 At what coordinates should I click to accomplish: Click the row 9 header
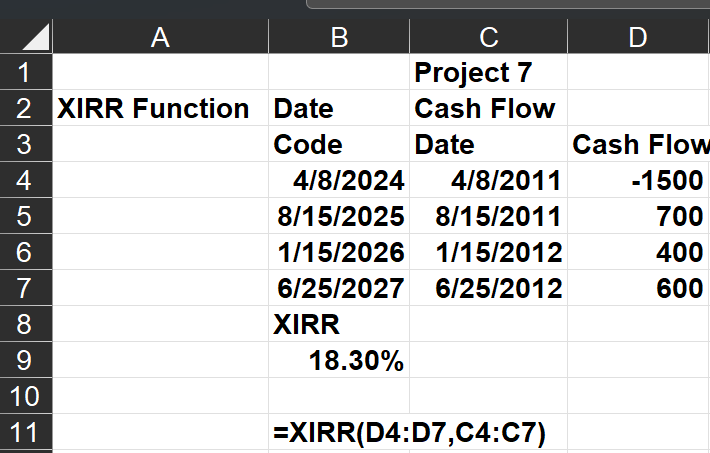tap(25, 360)
